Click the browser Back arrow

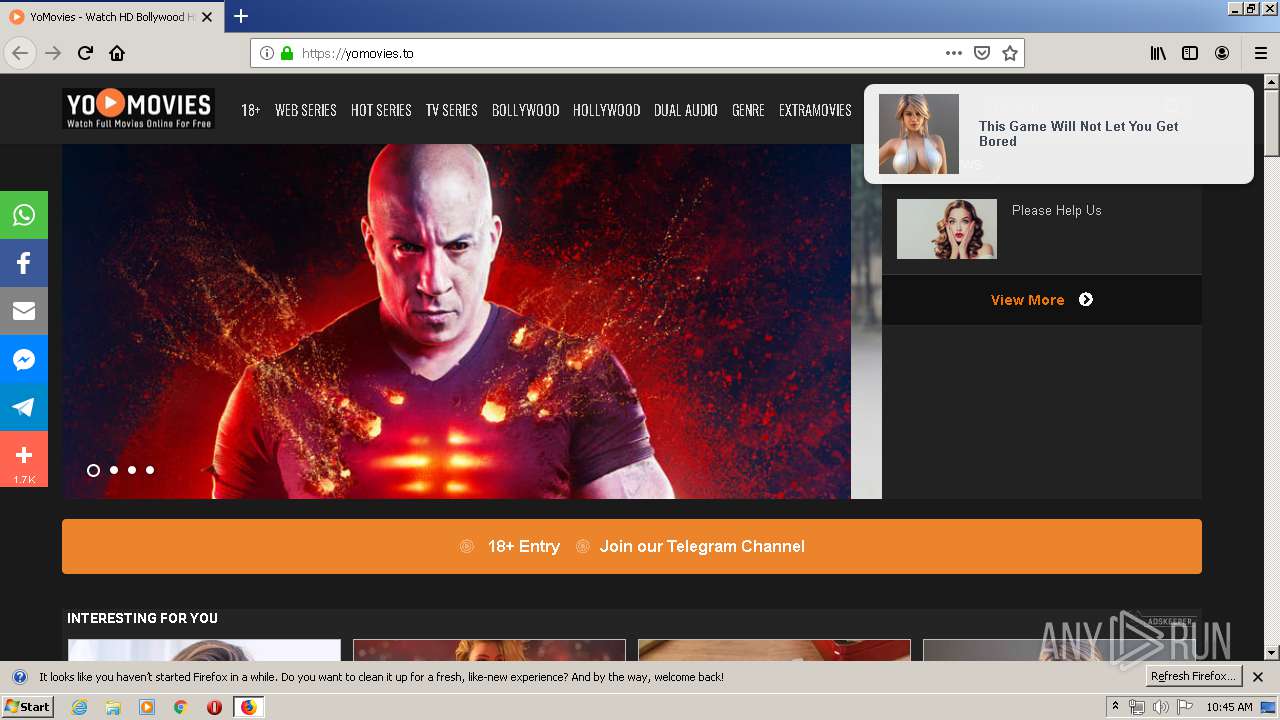point(20,53)
